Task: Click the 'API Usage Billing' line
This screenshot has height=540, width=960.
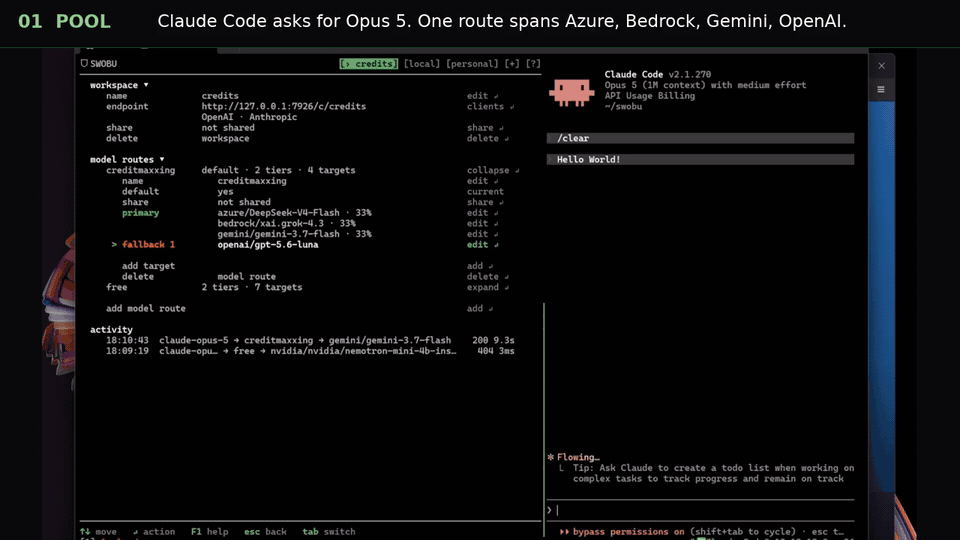Action: point(650,96)
